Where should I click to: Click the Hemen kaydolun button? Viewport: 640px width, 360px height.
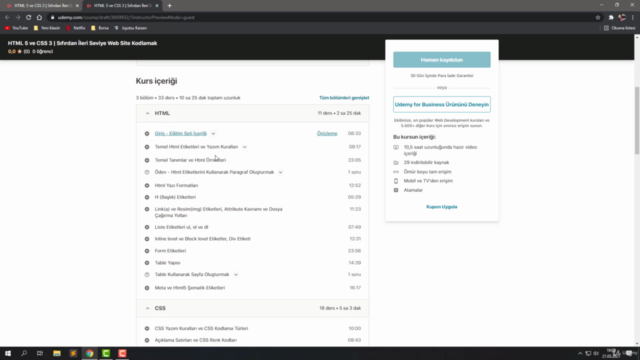(442, 60)
